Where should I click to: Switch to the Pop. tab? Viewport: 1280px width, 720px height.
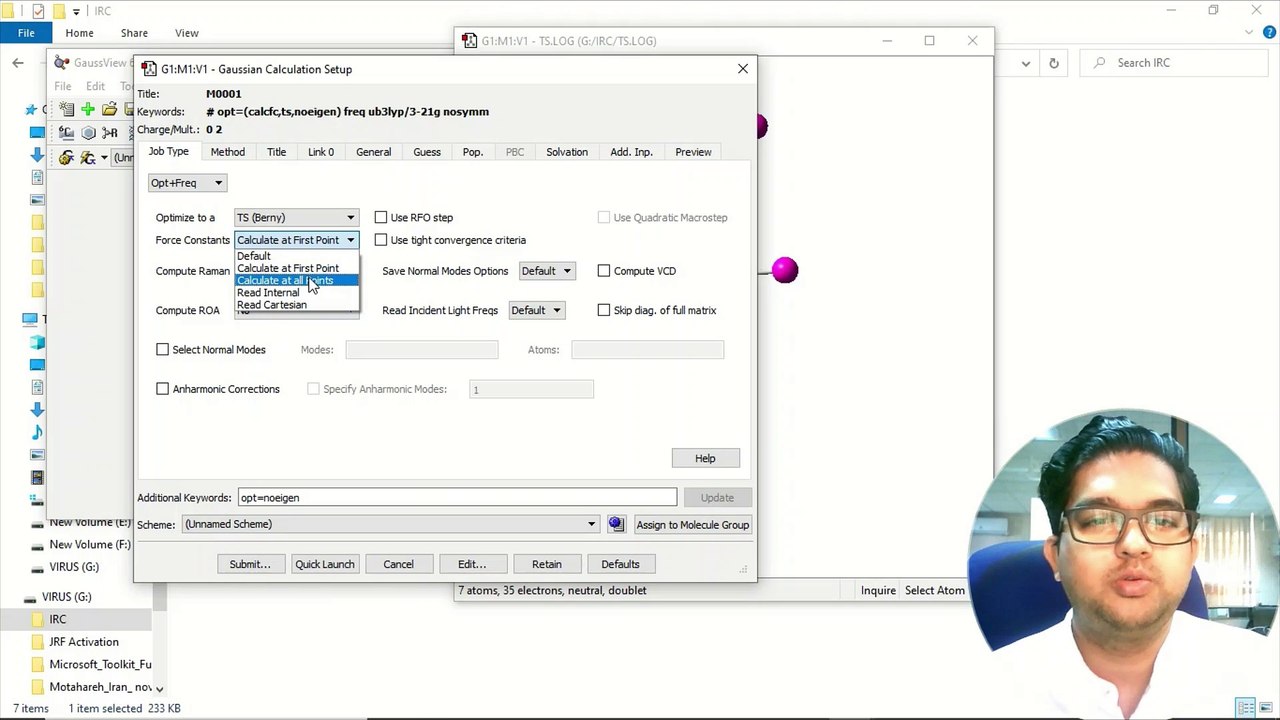[473, 152]
